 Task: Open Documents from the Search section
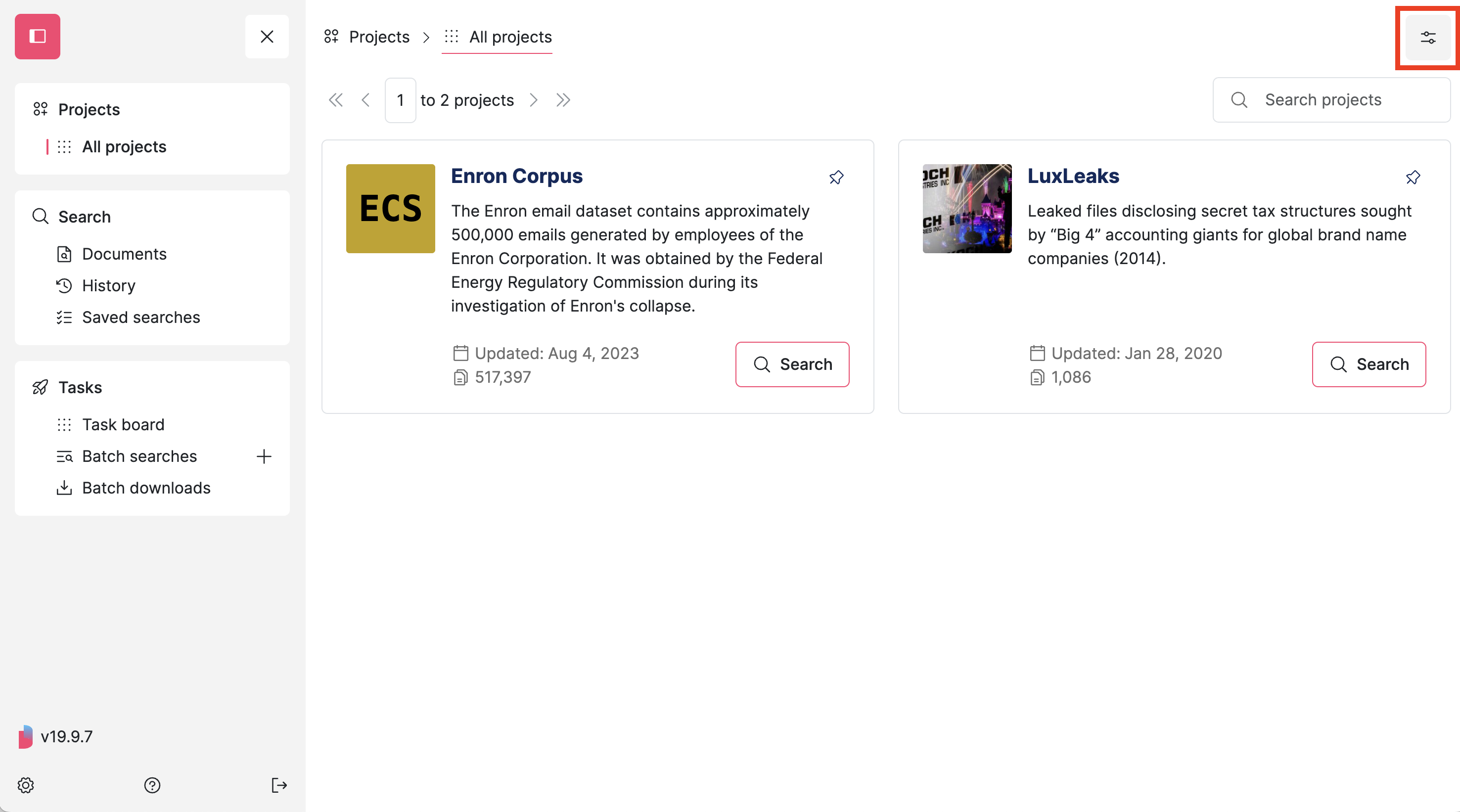pos(125,253)
